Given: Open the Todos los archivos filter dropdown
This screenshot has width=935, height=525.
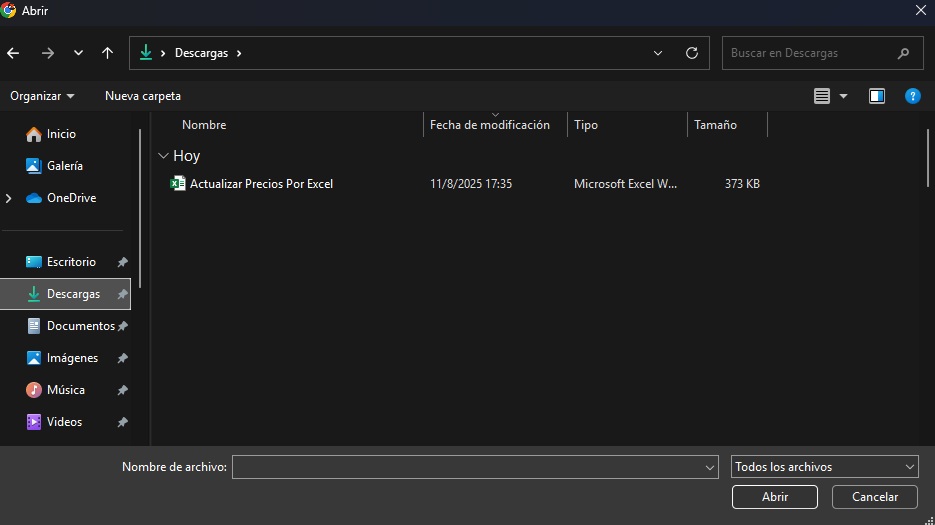Looking at the screenshot, I should (x=824, y=467).
